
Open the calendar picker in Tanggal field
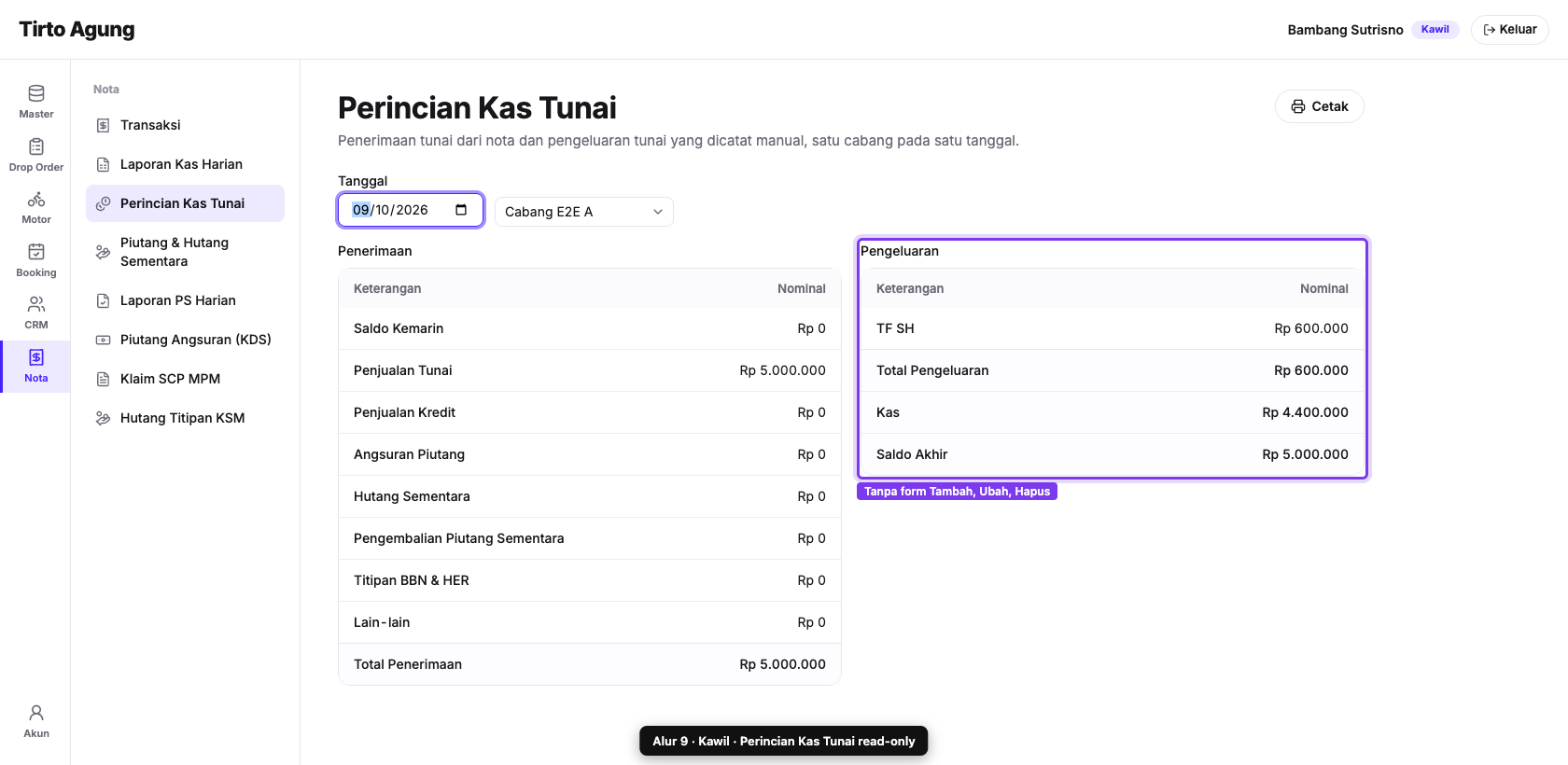tap(461, 210)
